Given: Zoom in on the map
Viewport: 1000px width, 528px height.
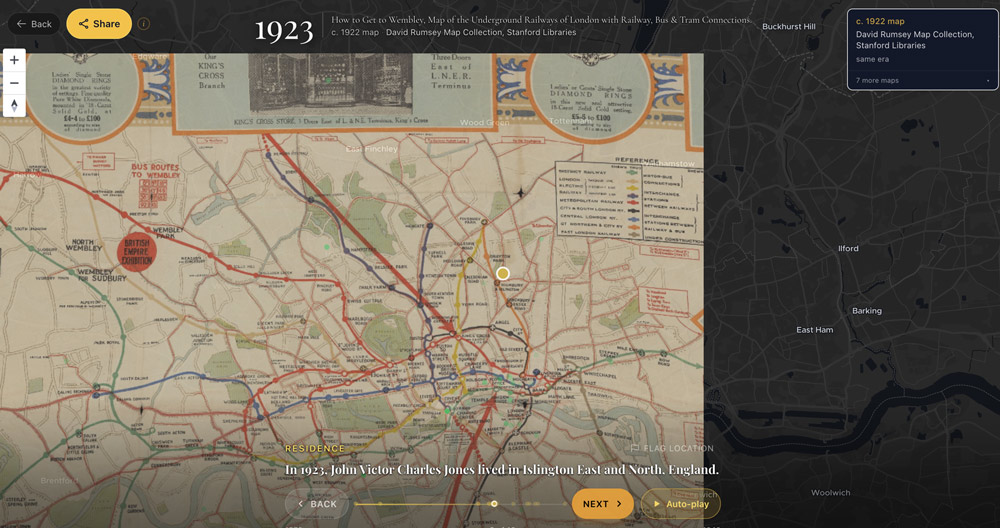Looking at the screenshot, I should tap(14, 60).
